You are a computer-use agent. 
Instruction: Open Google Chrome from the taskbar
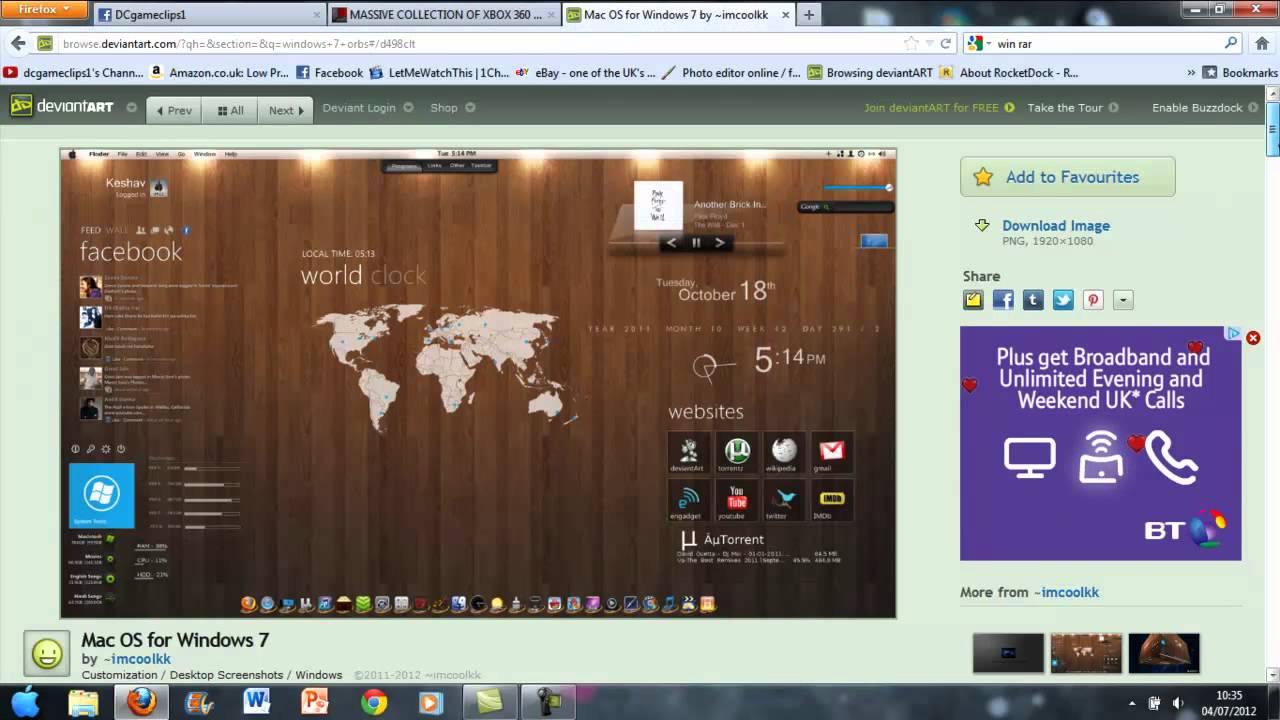(374, 703)
